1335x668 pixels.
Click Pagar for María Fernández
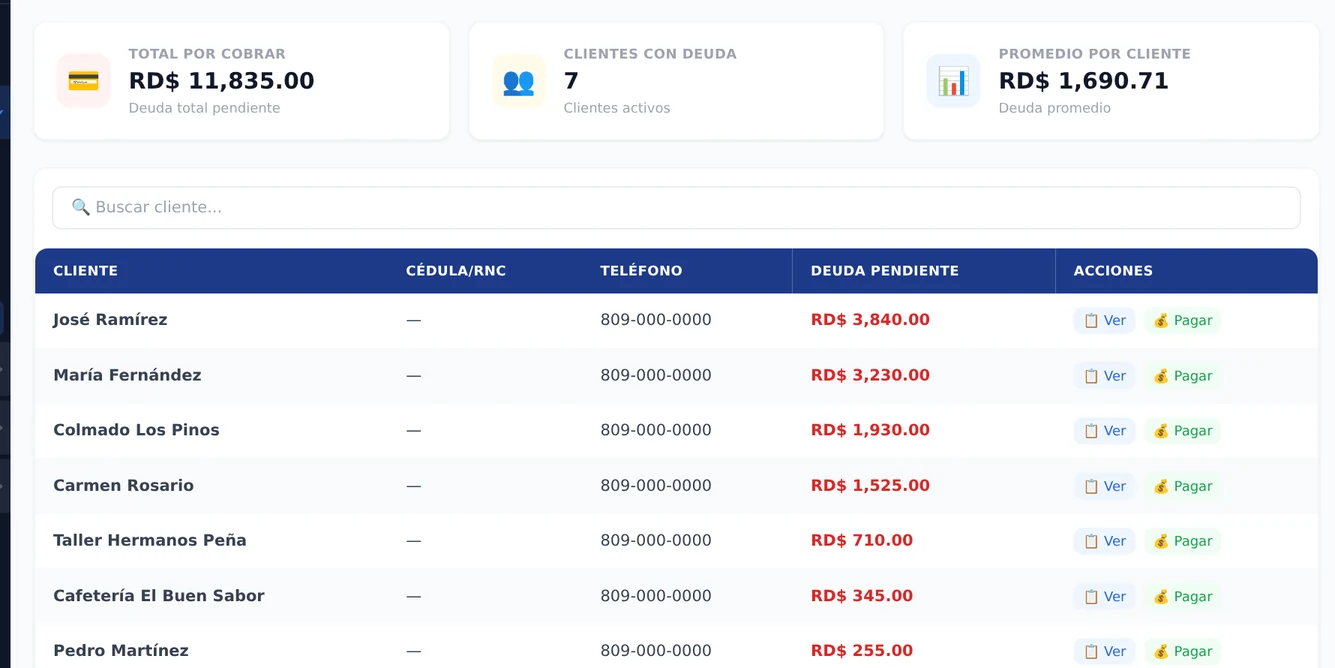point(1182,376)
